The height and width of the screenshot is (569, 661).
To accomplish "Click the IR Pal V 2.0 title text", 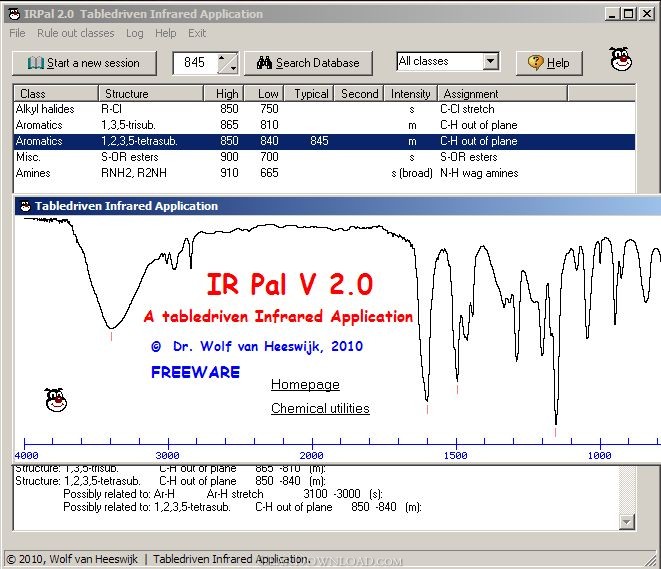I will coord(290,284).
